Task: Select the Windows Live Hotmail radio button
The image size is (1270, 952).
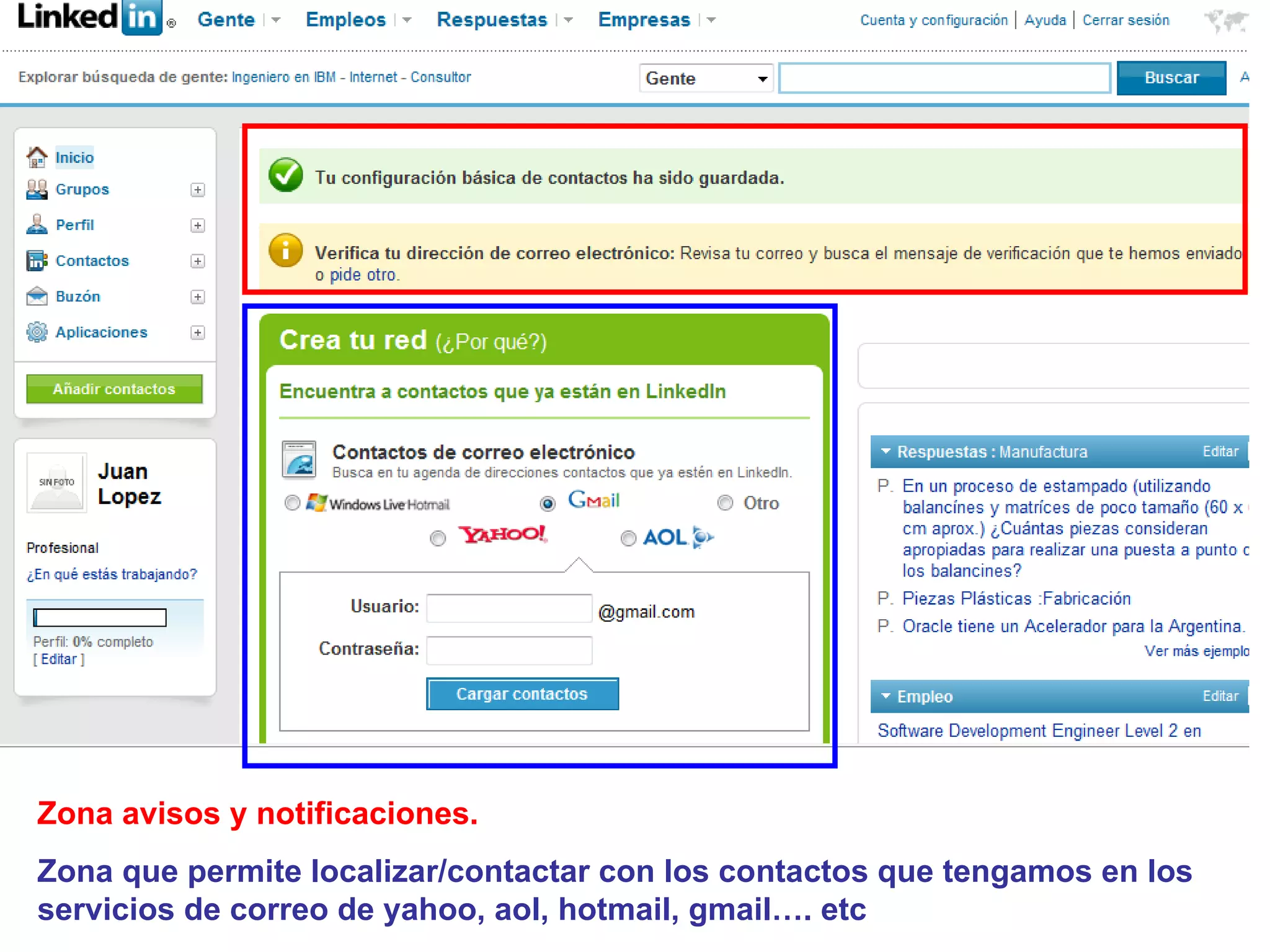Action: tap(292, 503)
